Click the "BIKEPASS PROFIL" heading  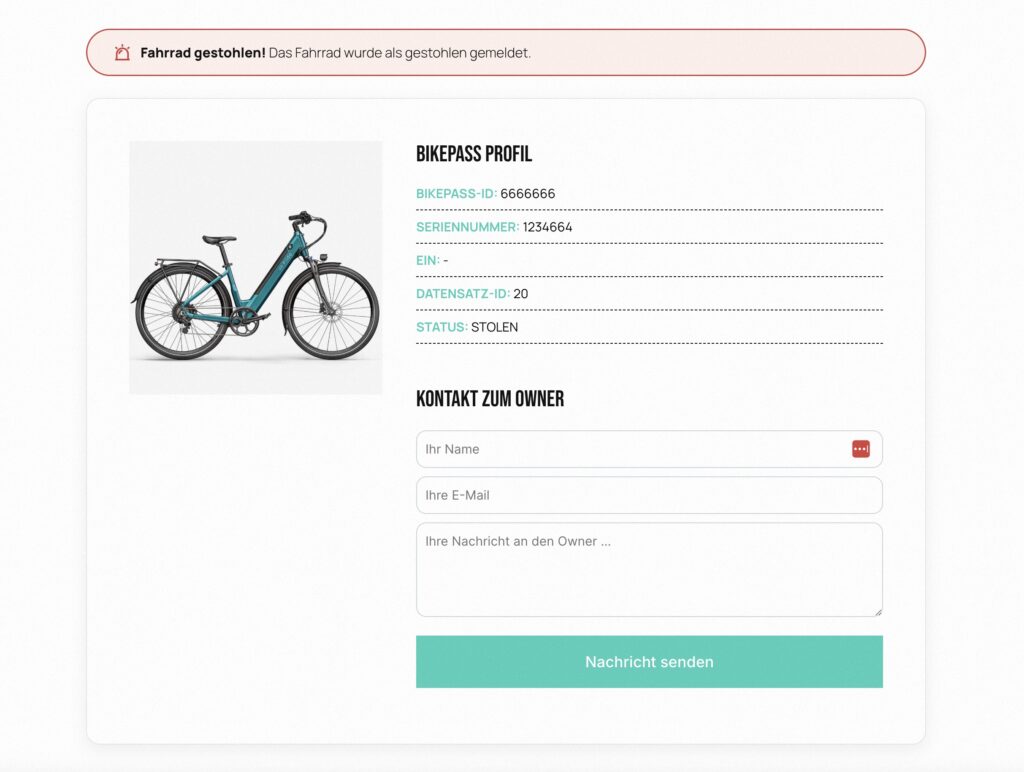pos(474,154)
